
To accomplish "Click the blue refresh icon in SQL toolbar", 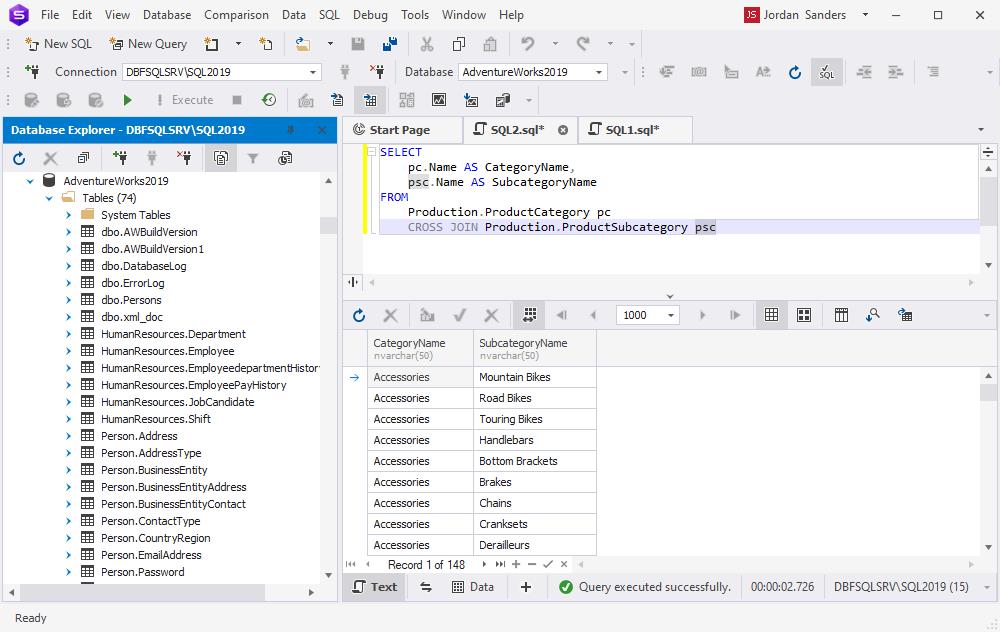I will pos(795,72).
